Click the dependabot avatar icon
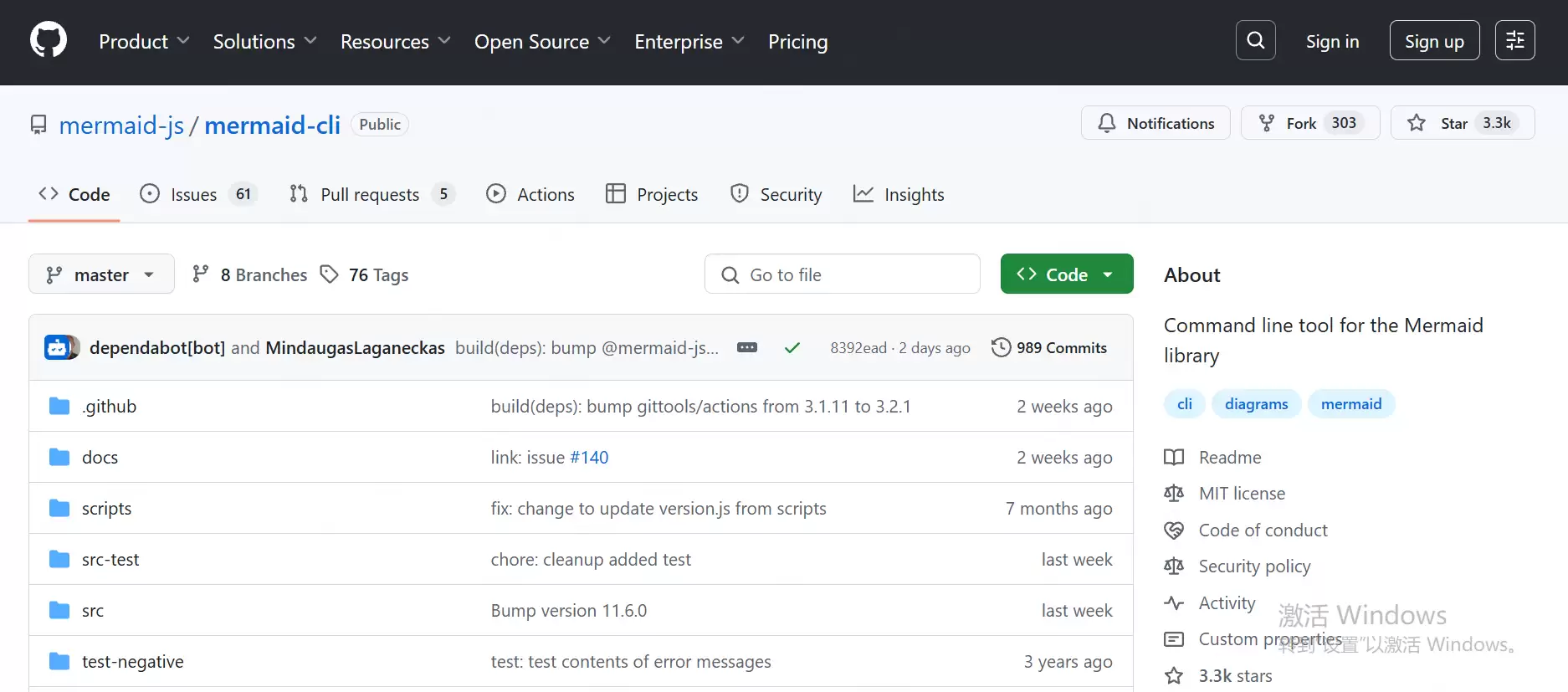The height and width of the screenshot is (692, 1568). click(x=62, y=347)
